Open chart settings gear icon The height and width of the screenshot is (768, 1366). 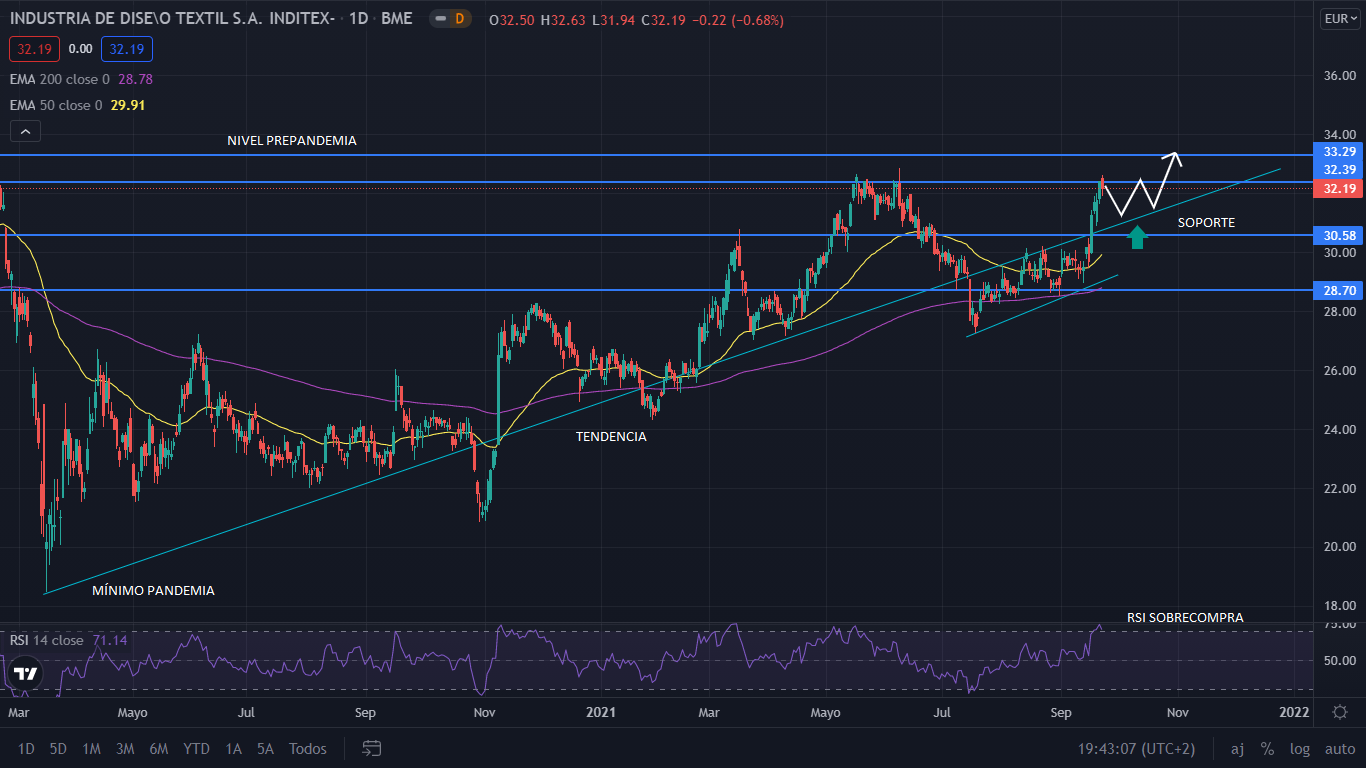coord(1340,712)
